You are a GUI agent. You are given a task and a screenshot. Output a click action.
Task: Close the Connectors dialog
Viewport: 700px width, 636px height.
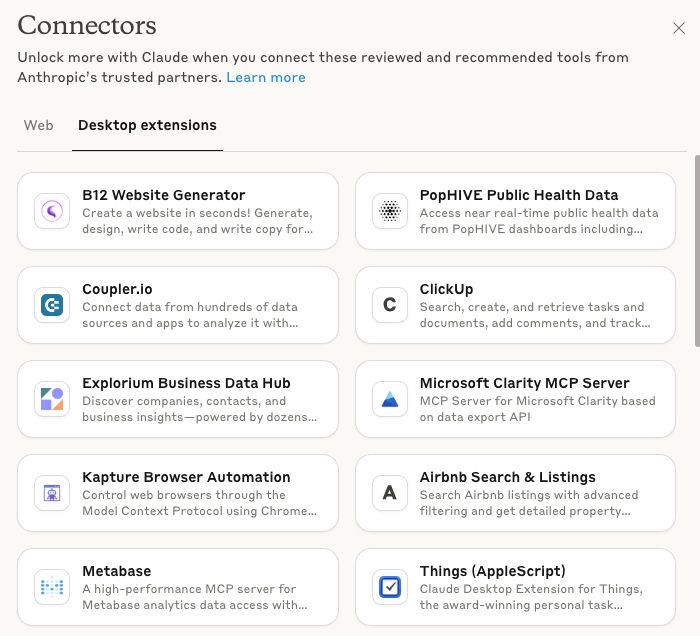679,28
